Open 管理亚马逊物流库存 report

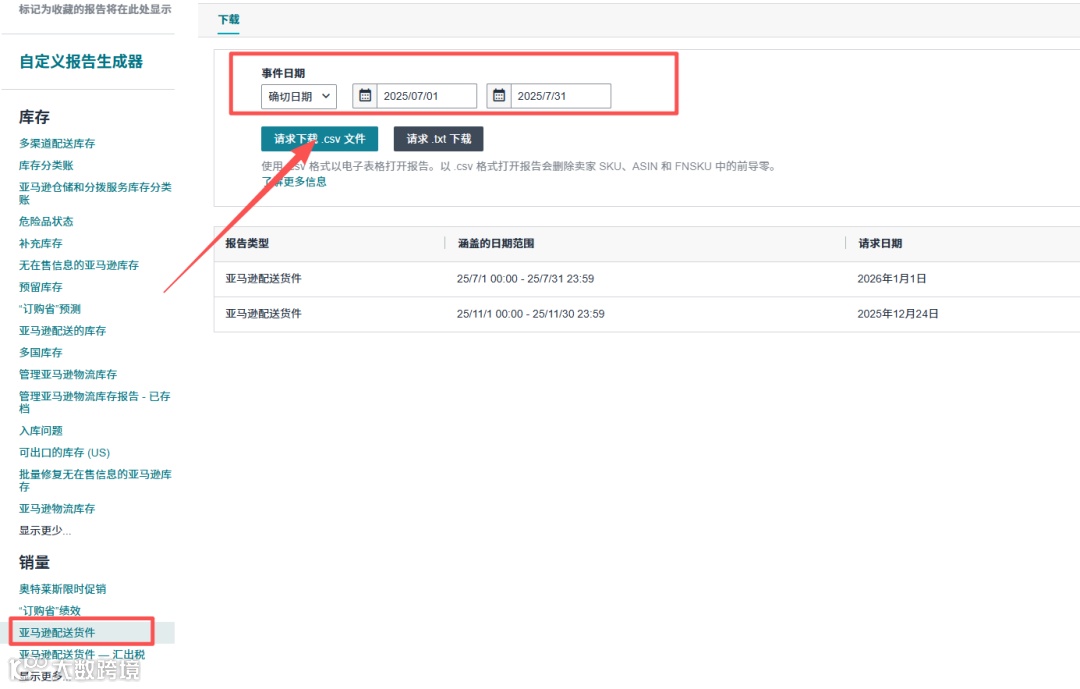click(68, 374)
